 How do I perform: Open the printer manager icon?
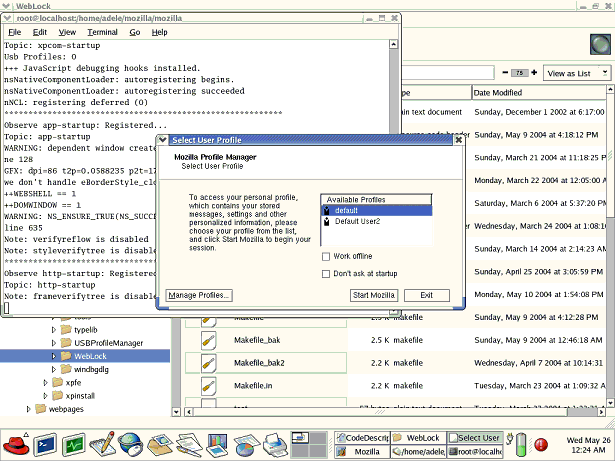coord(275,445)
